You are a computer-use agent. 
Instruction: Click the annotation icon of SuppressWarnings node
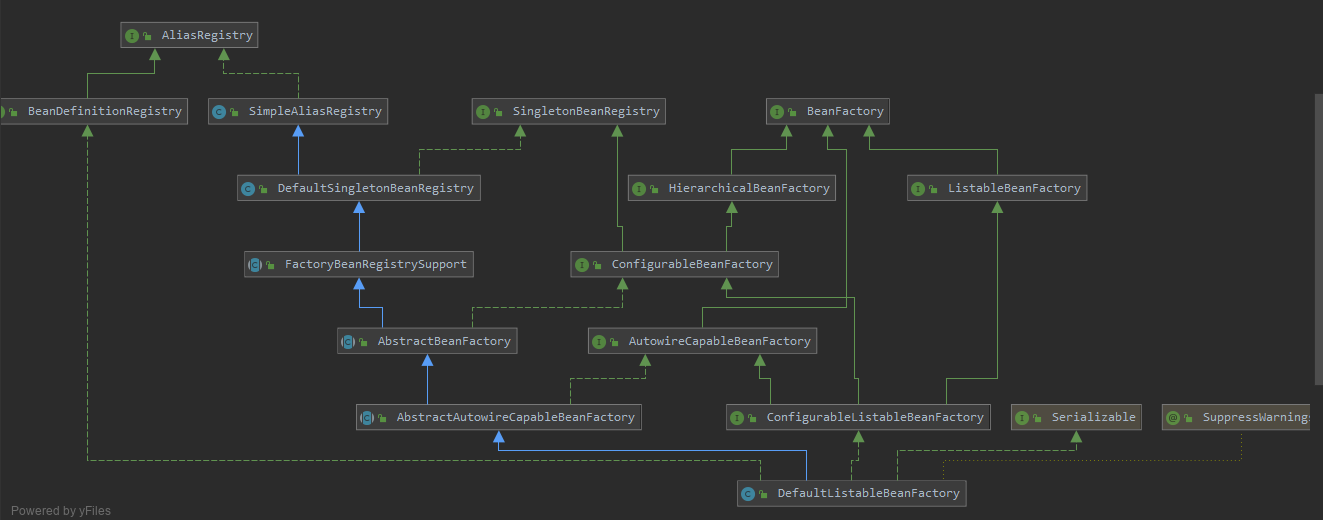pos(1173,417)
